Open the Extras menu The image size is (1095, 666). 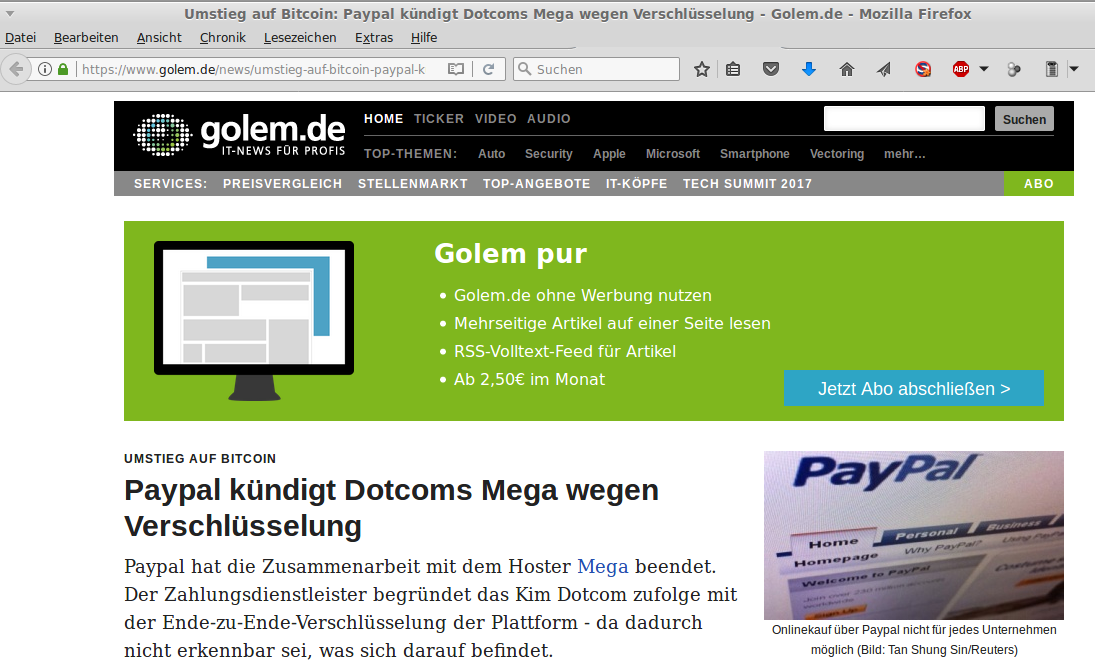tap(374, 38)
